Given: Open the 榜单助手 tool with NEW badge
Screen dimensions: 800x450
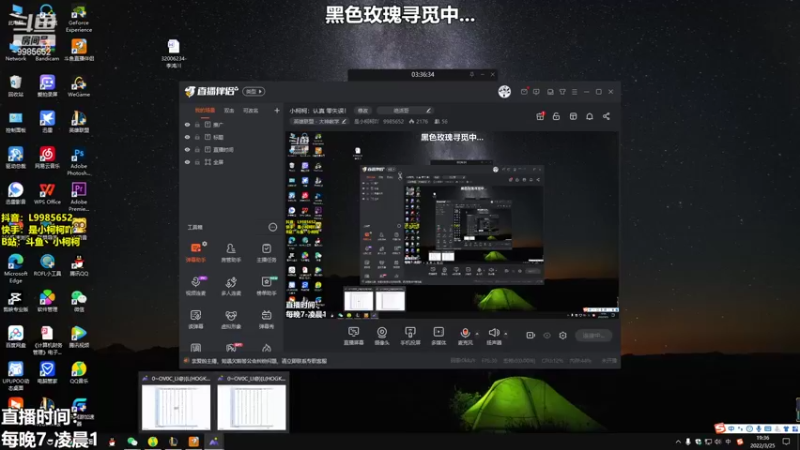Looking at the screenshot, I should coord(266,286).
